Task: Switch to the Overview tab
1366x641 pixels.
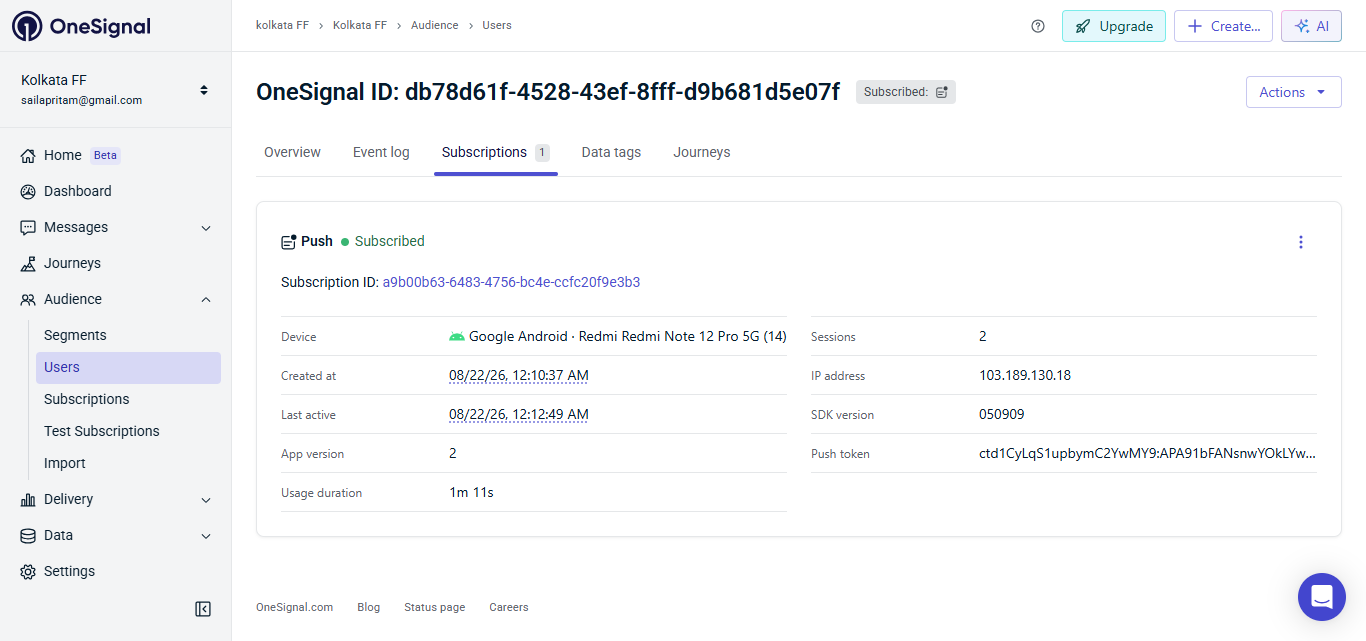Action: tap(292, 152)
